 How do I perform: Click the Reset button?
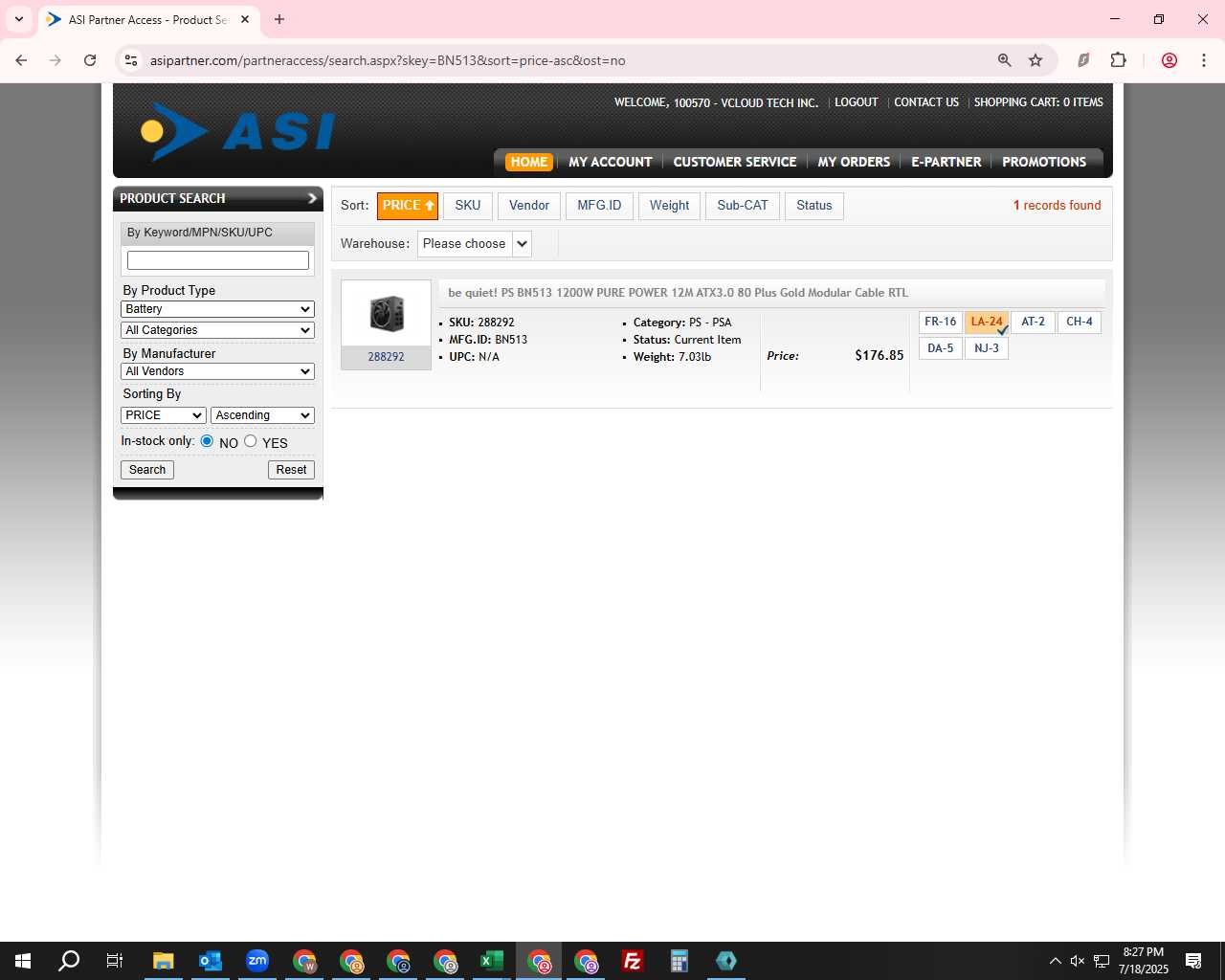click(x=291, y=470)
